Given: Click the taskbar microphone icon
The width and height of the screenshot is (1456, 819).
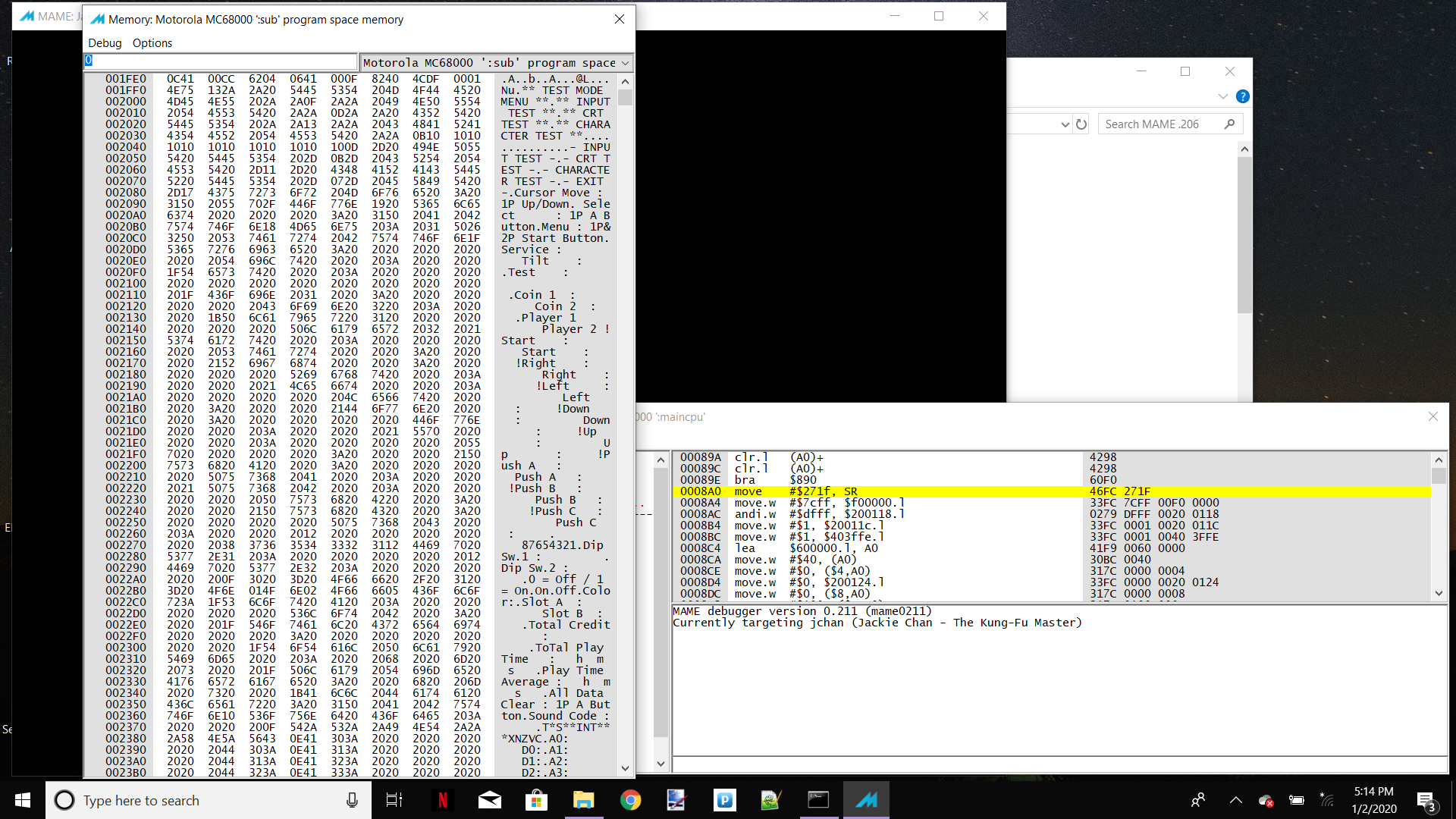Looking at the screenshot, I should [352, 800].
